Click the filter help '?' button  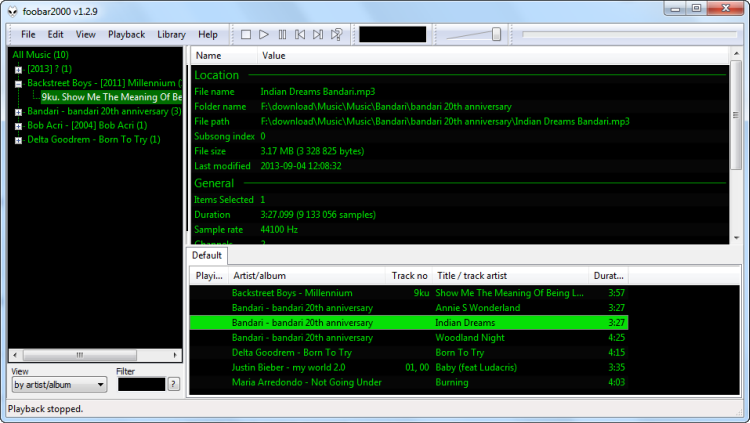click(174, 384)
